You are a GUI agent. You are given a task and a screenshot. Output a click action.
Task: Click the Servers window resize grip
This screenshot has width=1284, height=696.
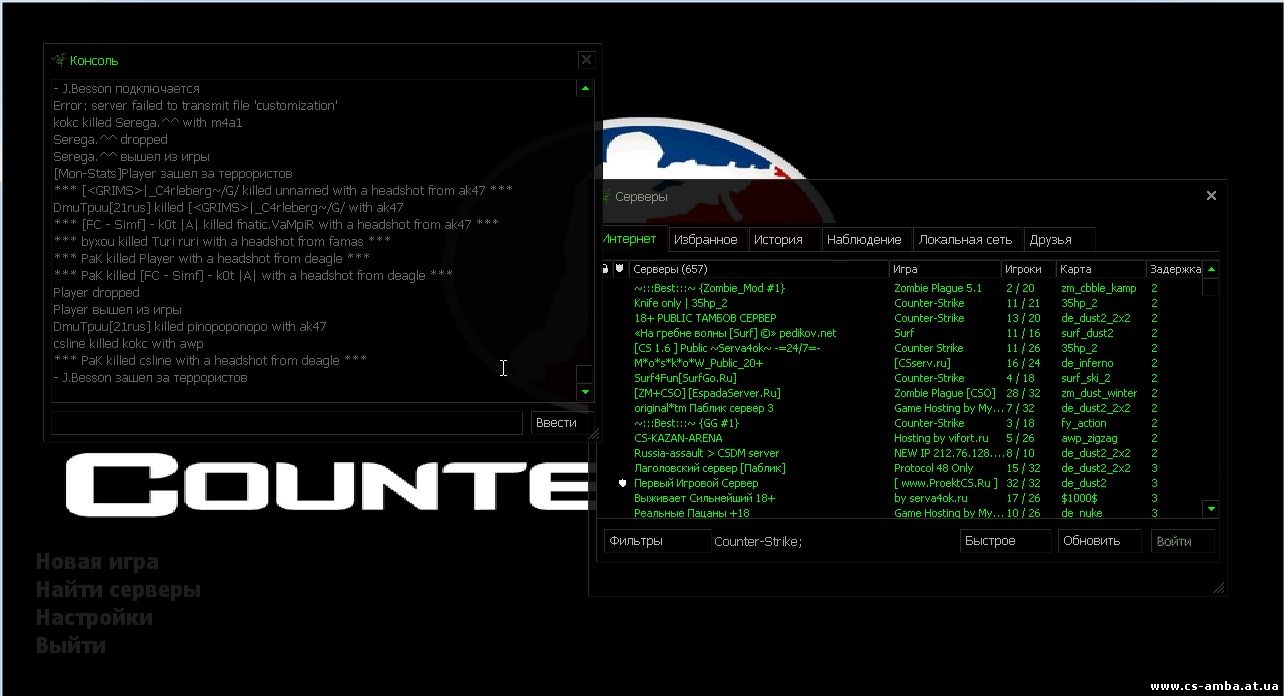1218,588
